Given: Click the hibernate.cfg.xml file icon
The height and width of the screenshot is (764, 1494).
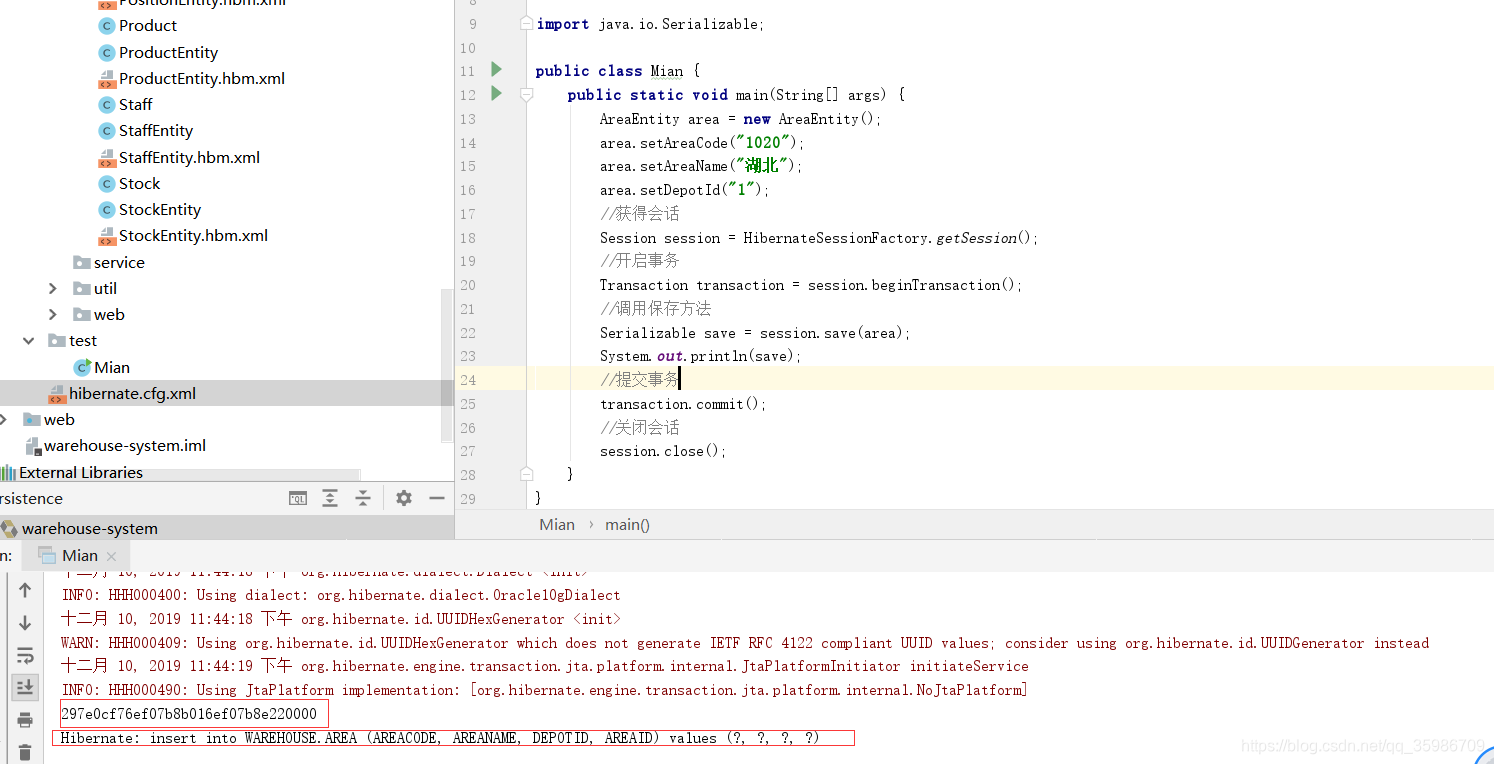Looking at the screenshot, I should (57, 394).
